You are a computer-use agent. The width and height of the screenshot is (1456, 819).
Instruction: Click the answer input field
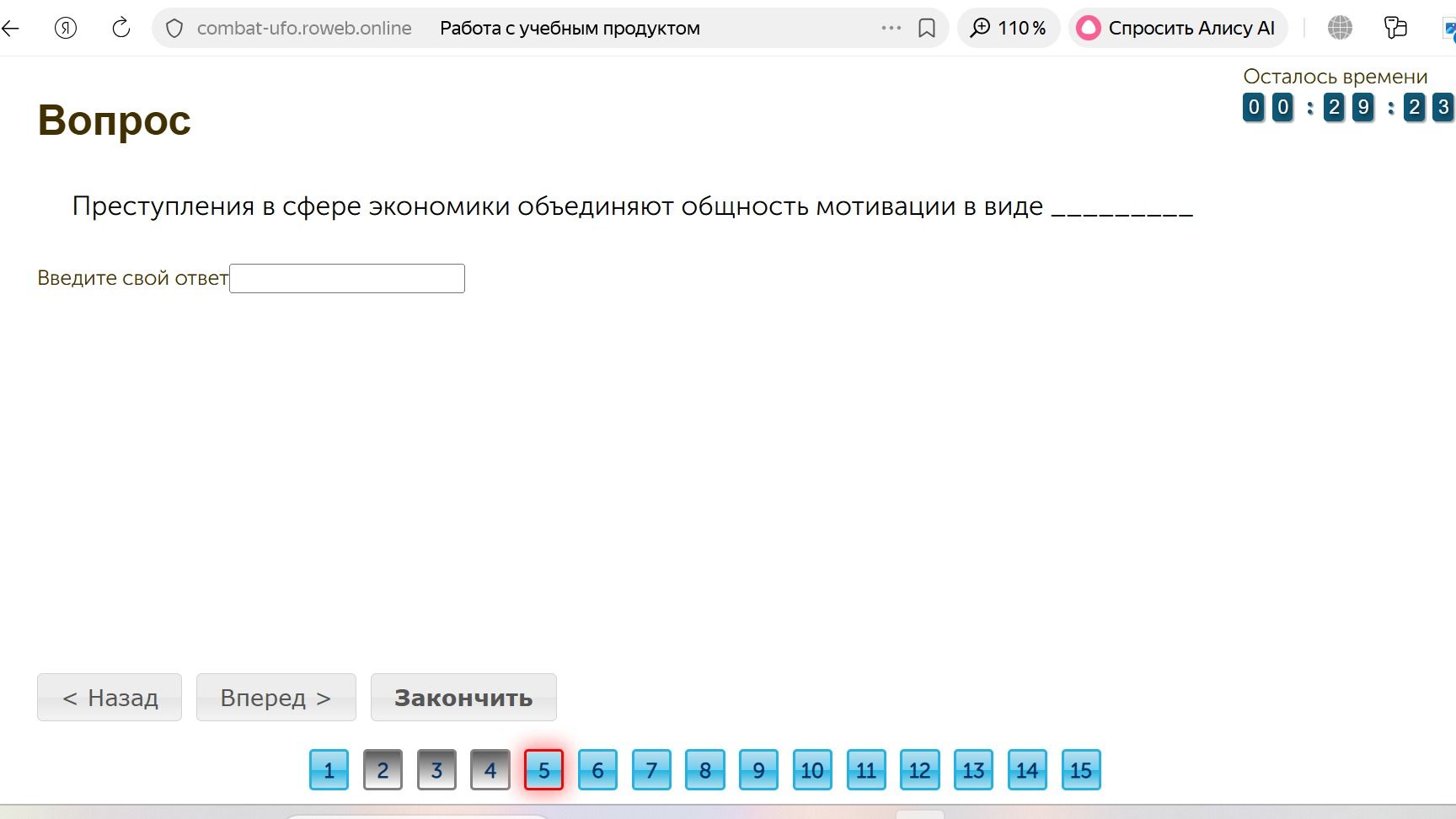tap(347, 279)
